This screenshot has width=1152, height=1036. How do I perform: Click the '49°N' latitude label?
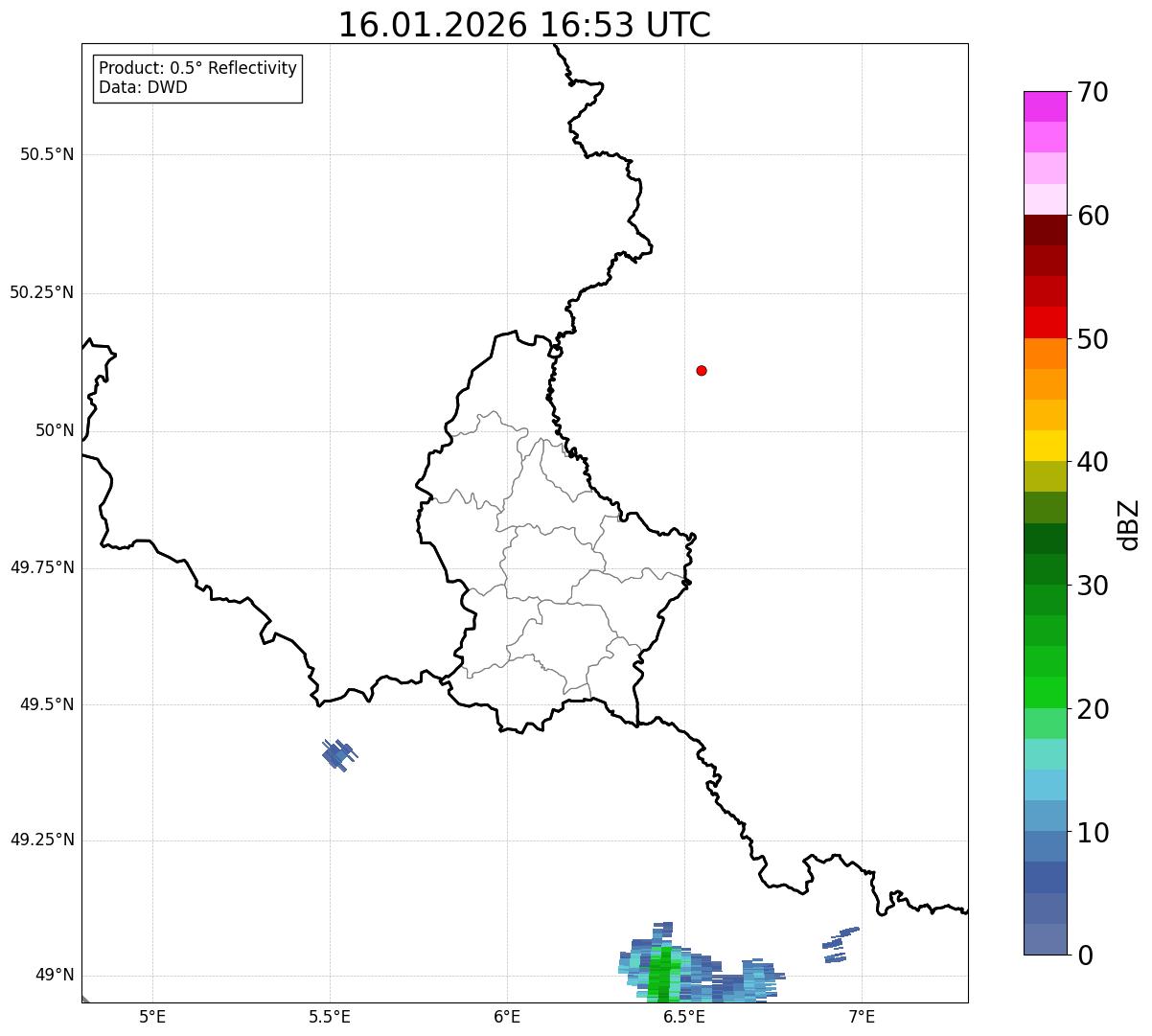[55, 976]
